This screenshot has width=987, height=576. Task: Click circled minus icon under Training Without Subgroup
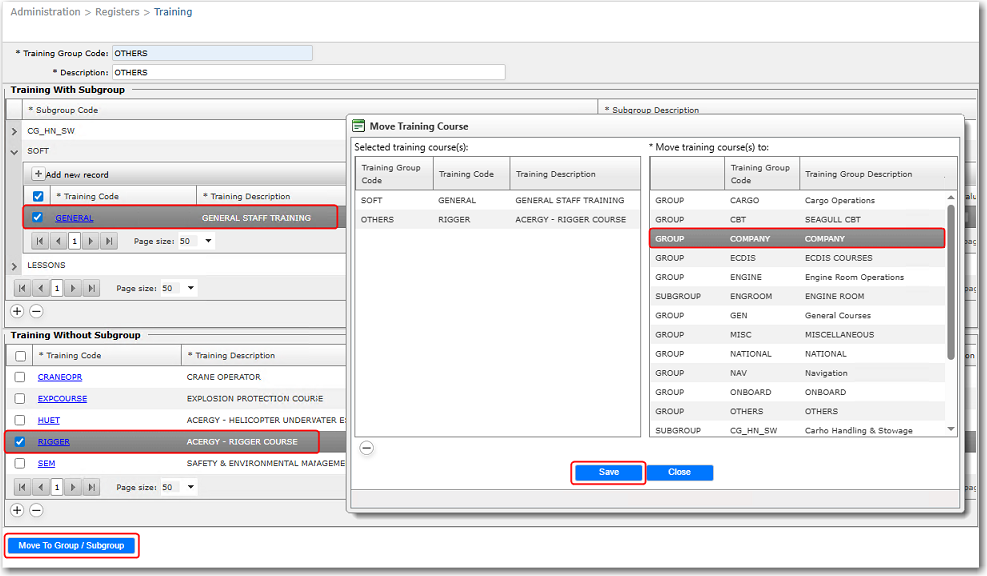[36, 510]
